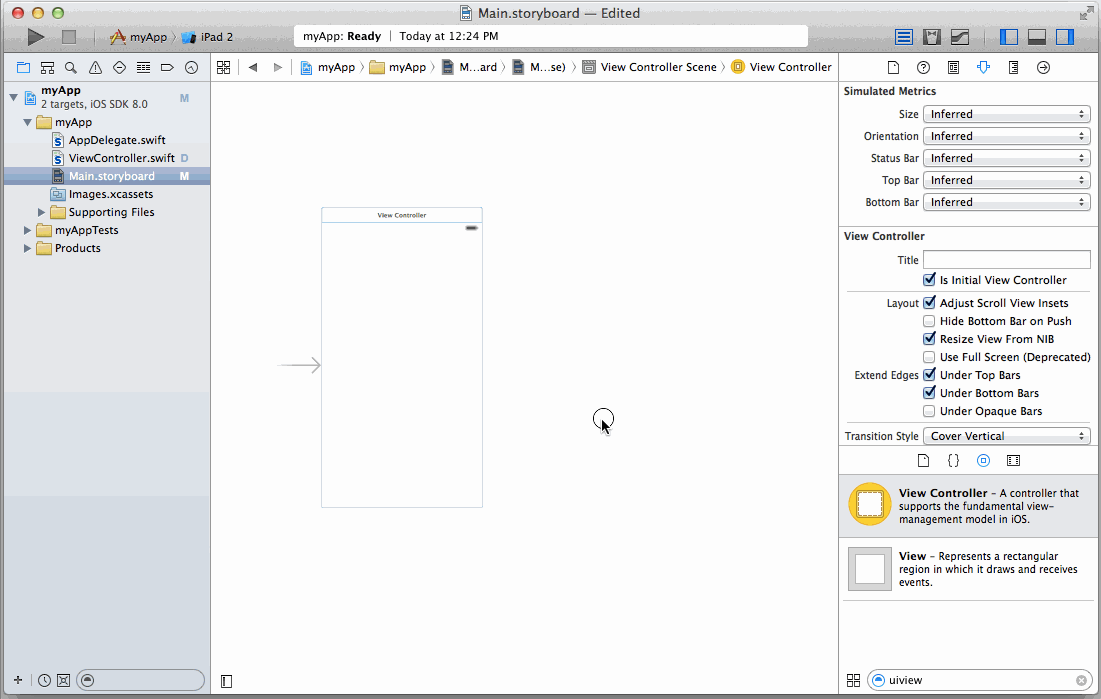Uncheck Under Bottom Bars
Screen dimensions: 1101x699
click(x=929, y=393)
